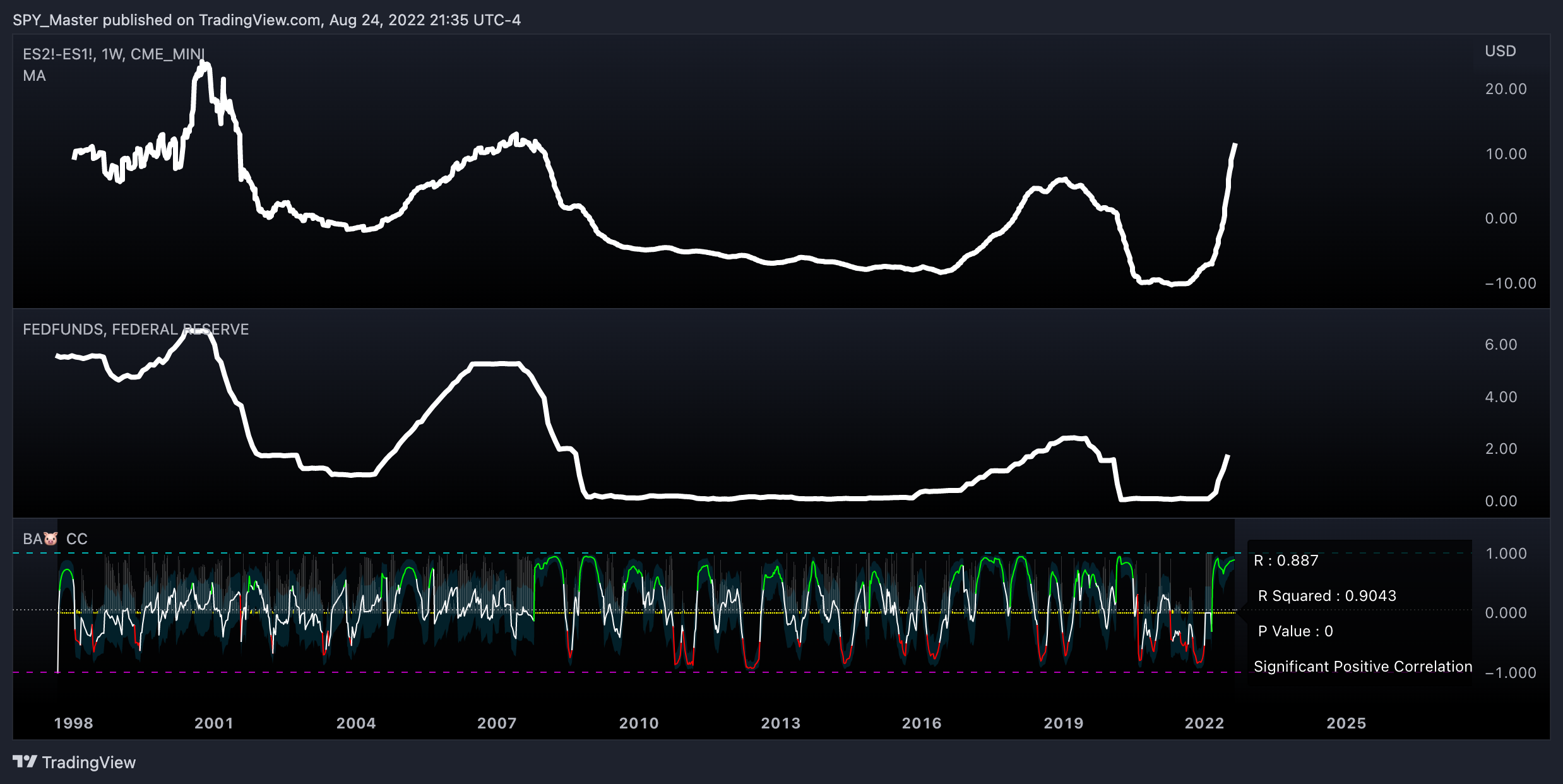Click the TradingView wordmark text
1563x784 pixels.
[x=89, y=763]
